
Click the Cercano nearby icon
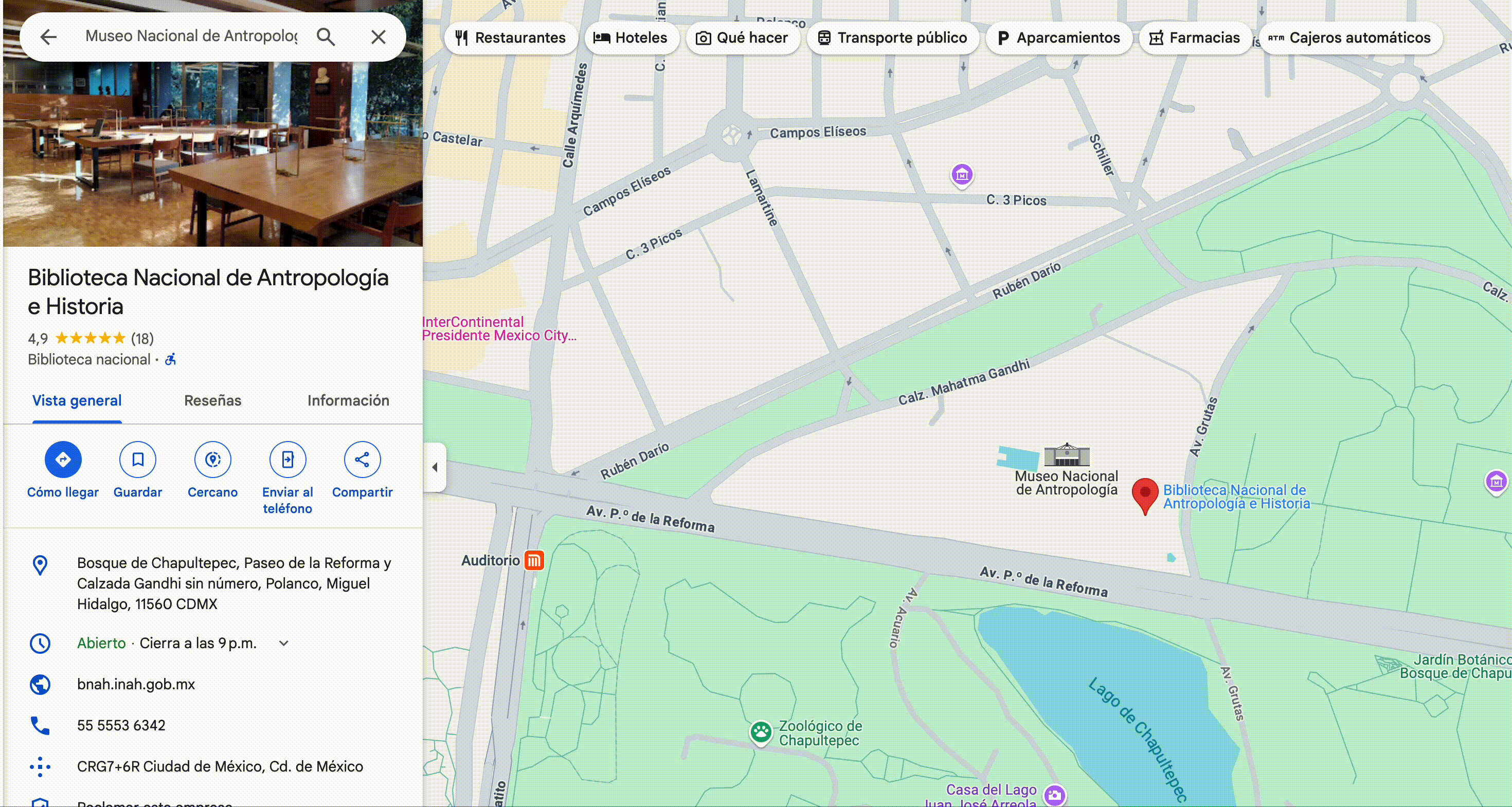212,459
